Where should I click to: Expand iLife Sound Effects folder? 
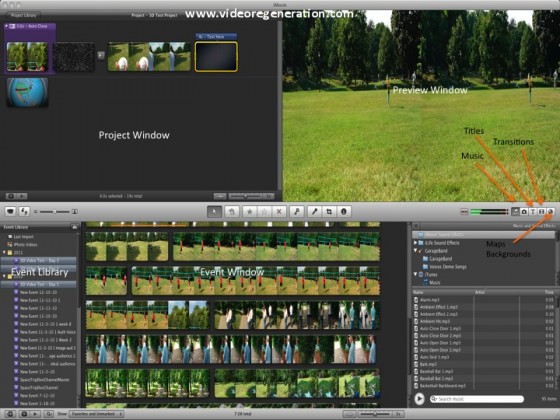(415, 243)
